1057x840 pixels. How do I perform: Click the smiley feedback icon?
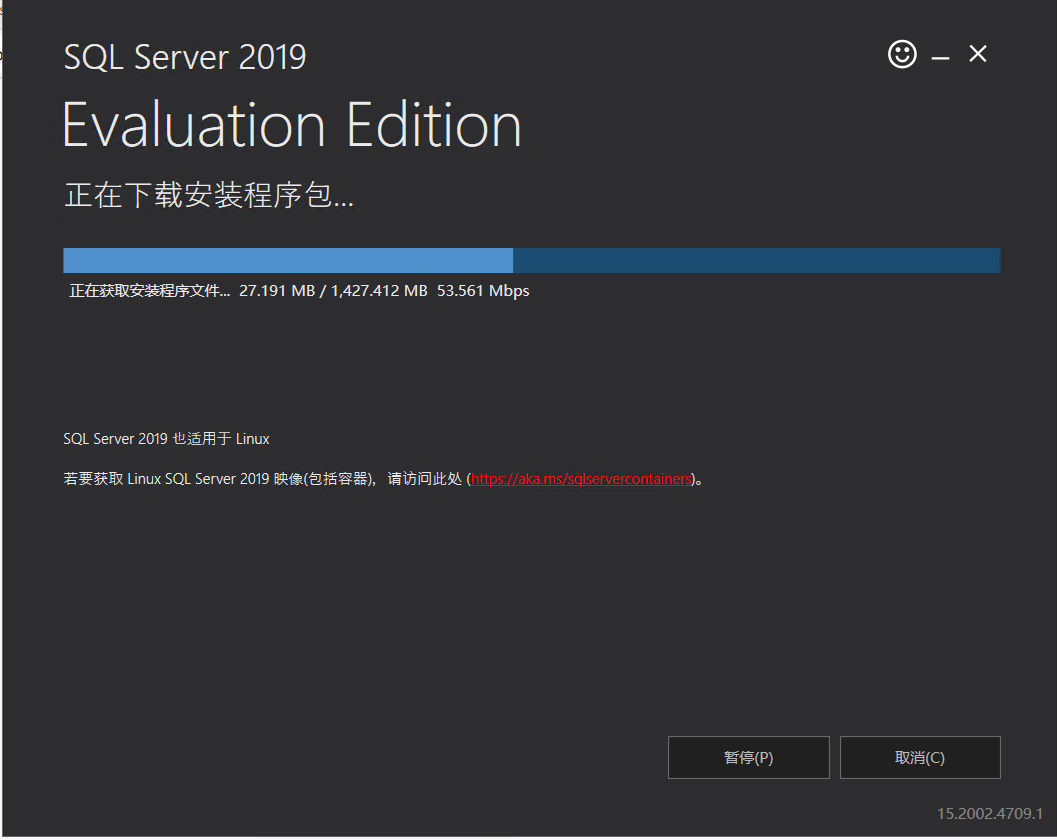902,54
